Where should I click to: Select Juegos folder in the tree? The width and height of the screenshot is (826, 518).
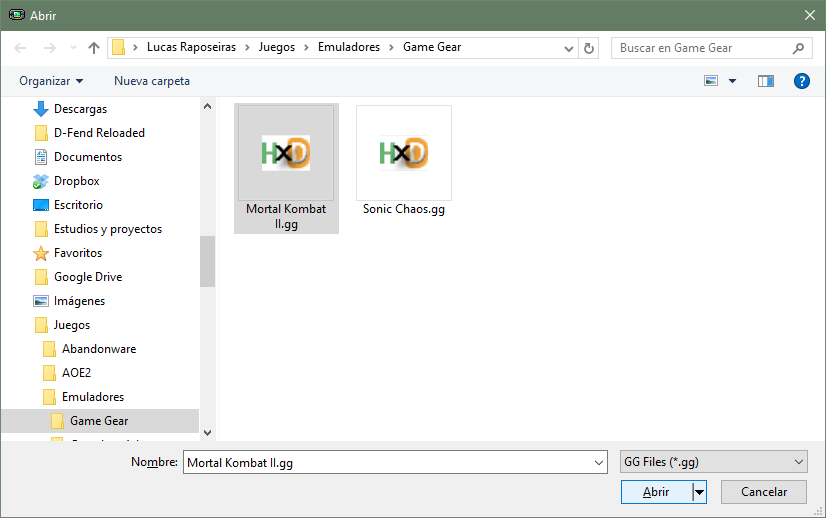tap(72, 325)
